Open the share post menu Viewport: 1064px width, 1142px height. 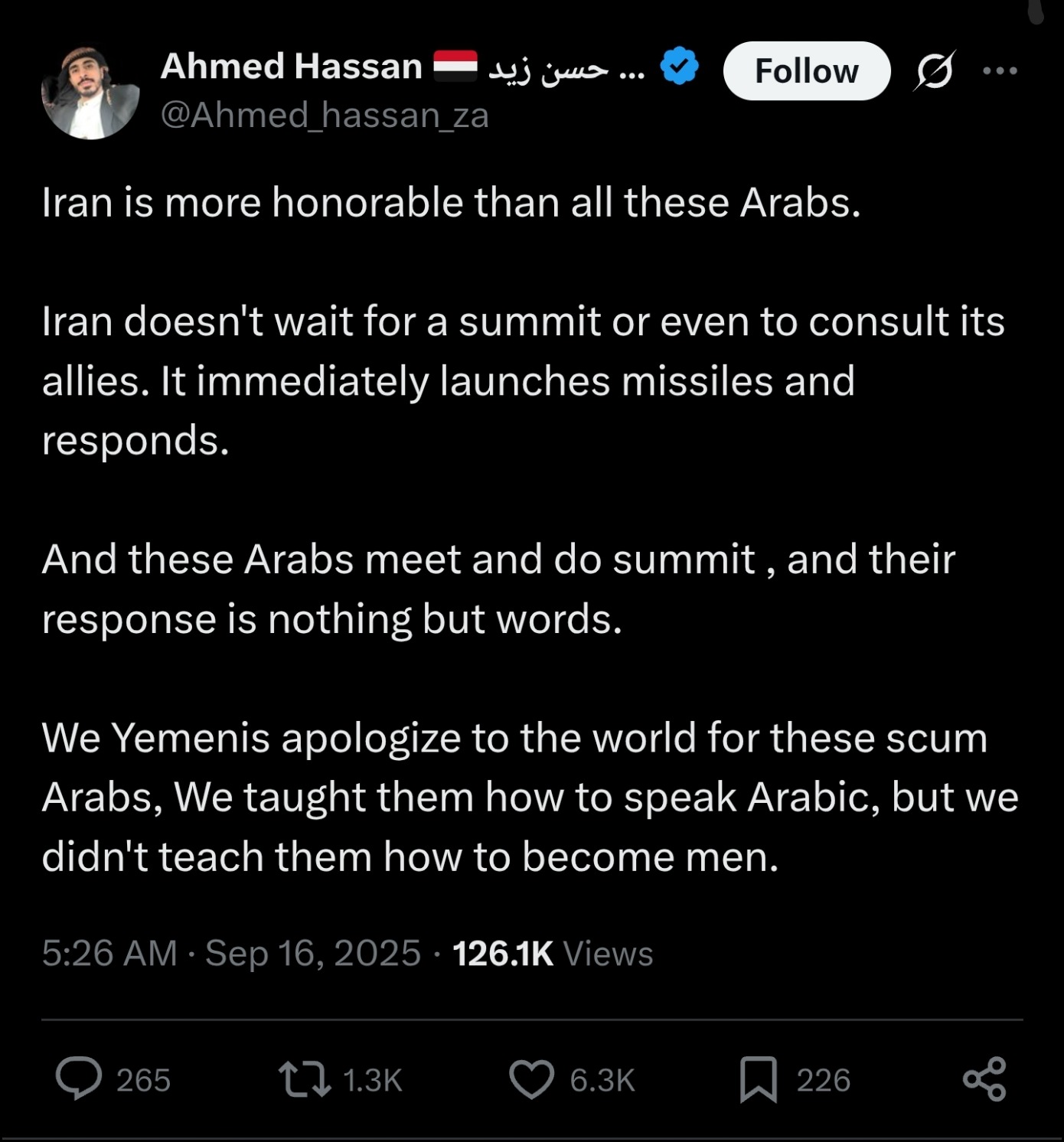[984, 1079]
